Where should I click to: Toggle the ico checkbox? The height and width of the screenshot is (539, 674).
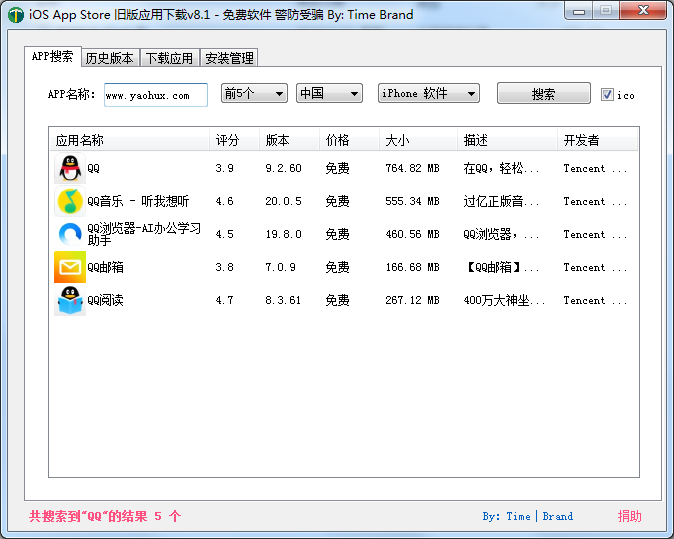point(607,95)
